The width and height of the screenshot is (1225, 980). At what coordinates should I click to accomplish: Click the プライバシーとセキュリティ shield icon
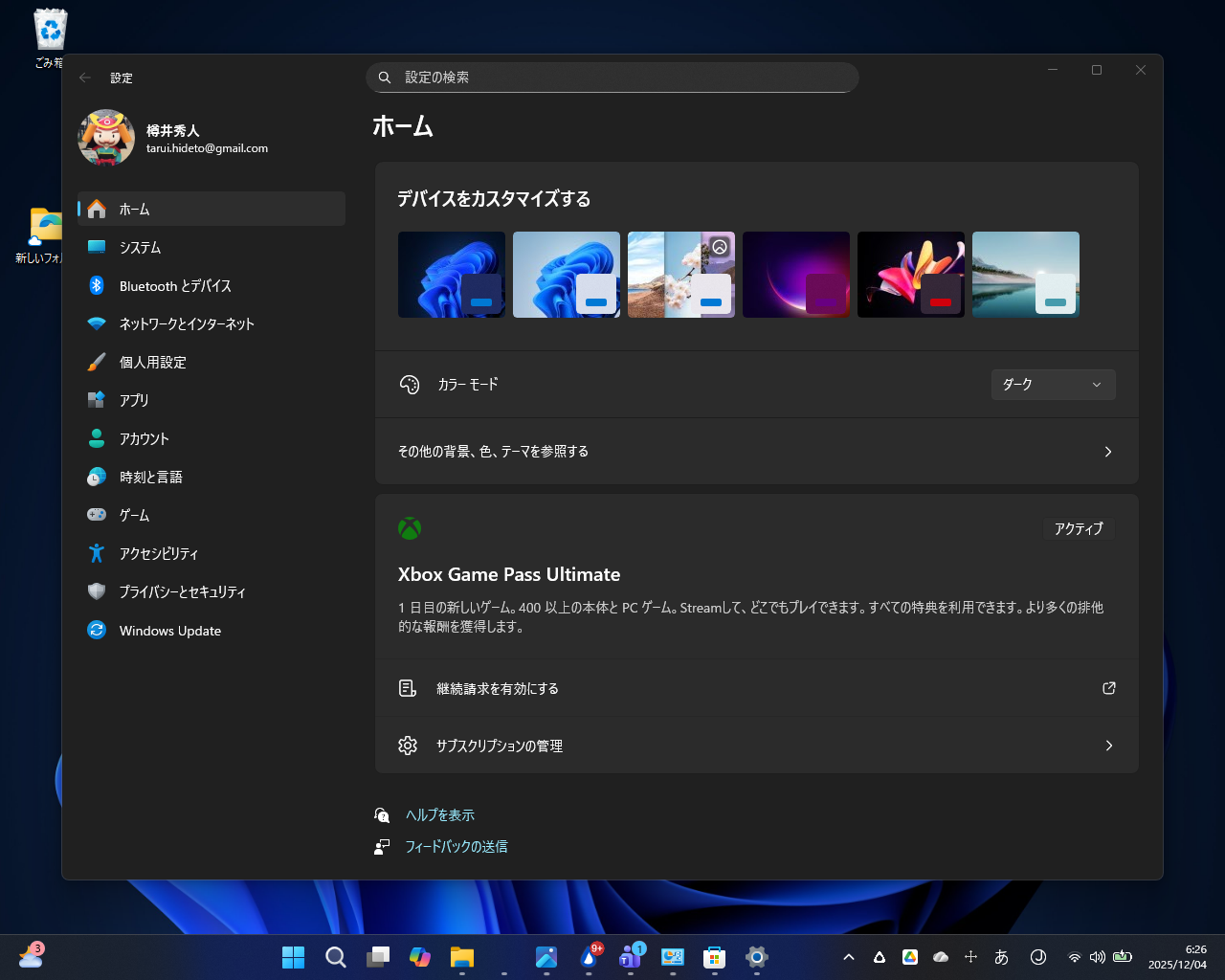click(97, 591)
